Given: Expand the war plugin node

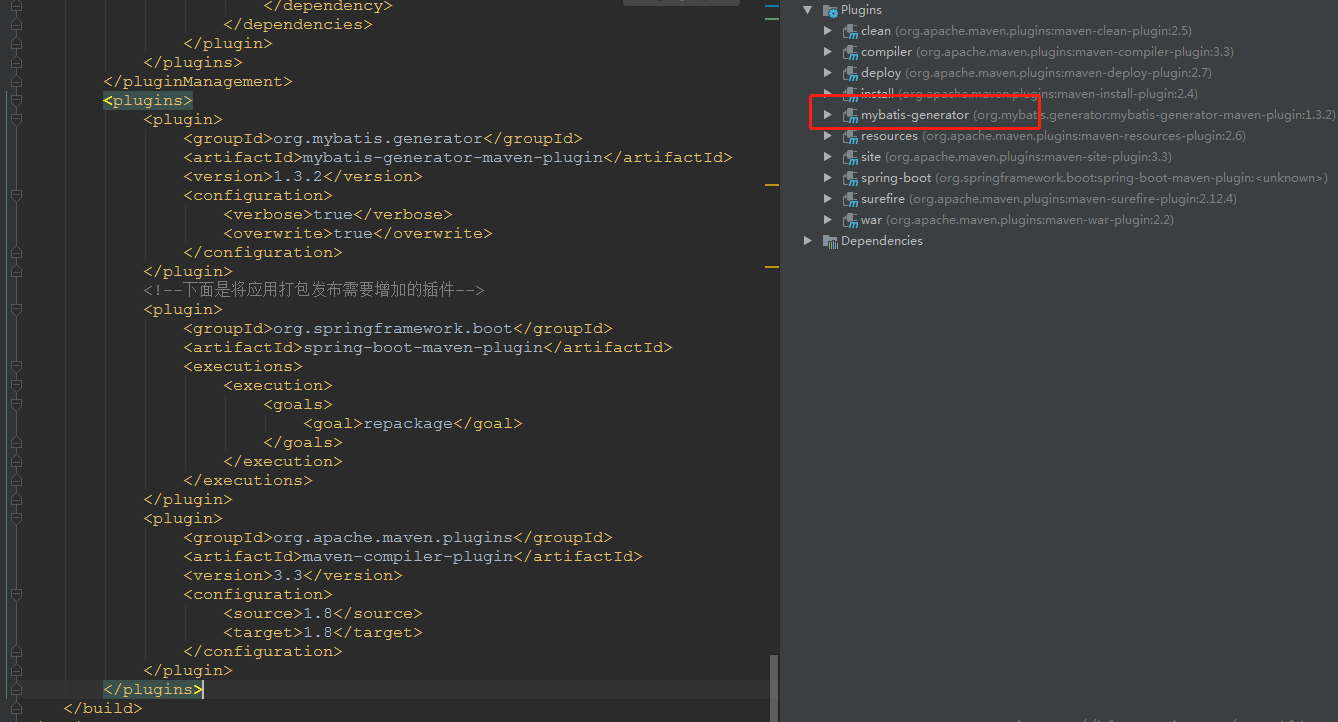Looking at the screenshot, I should (x=827, y=220).
